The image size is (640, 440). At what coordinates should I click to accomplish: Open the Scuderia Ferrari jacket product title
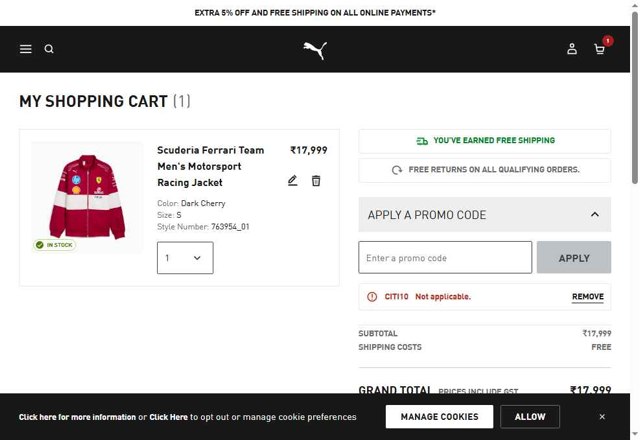coord(211,166)
